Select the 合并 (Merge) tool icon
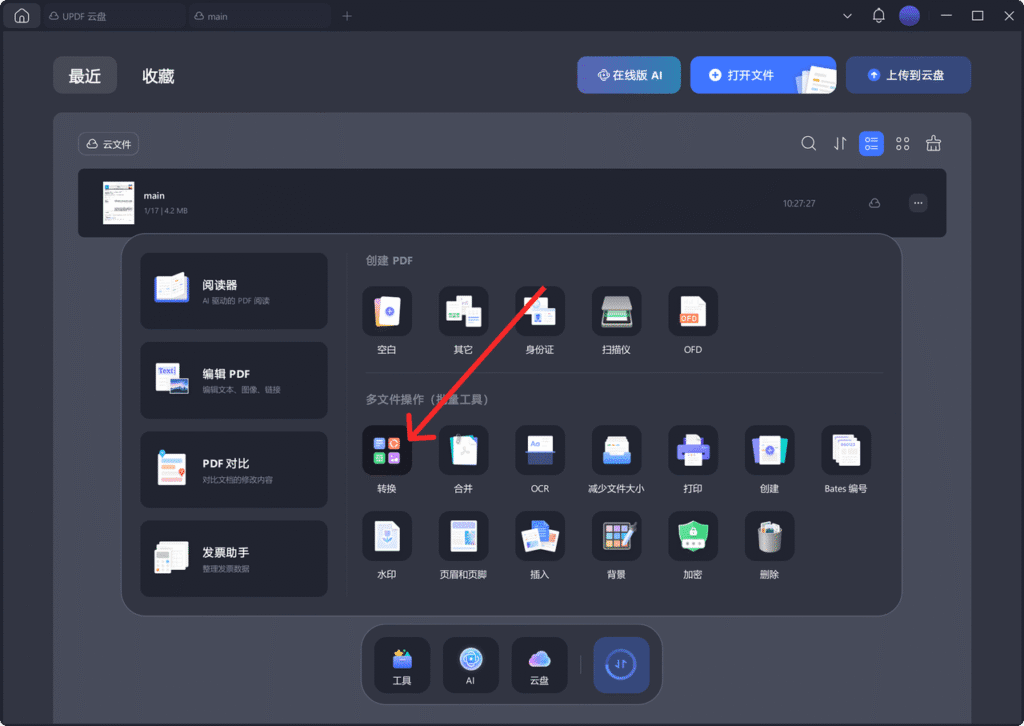This screenshot has height=726, width=1024. [x=463, y=451]
